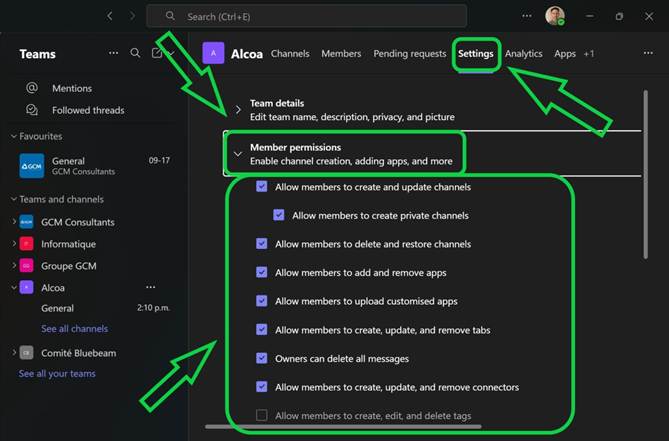Click the Alcoa team avatar in header
The image size is (669, 441).
pyautogui.click(x=213, y=53)
